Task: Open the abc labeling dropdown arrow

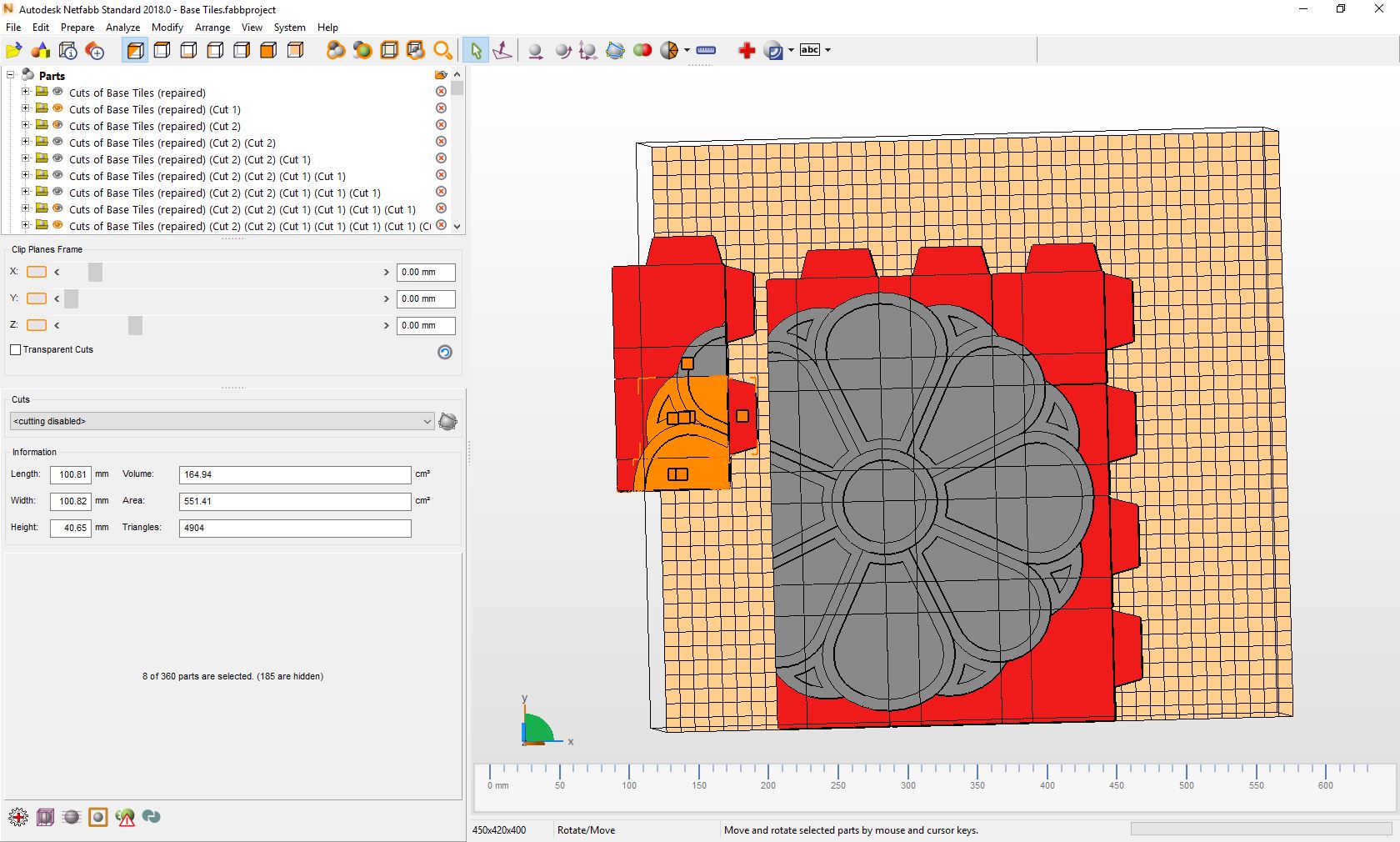Action: tap(828, 50)
